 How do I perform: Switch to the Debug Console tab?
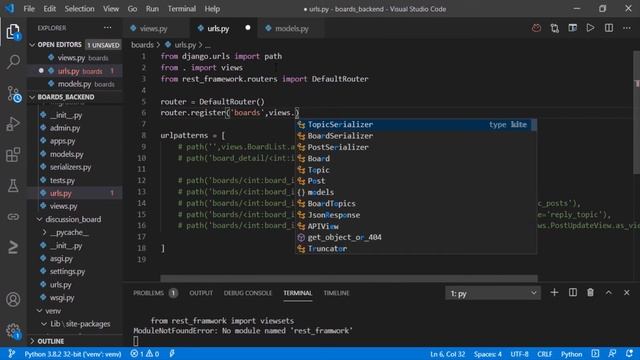247,293
